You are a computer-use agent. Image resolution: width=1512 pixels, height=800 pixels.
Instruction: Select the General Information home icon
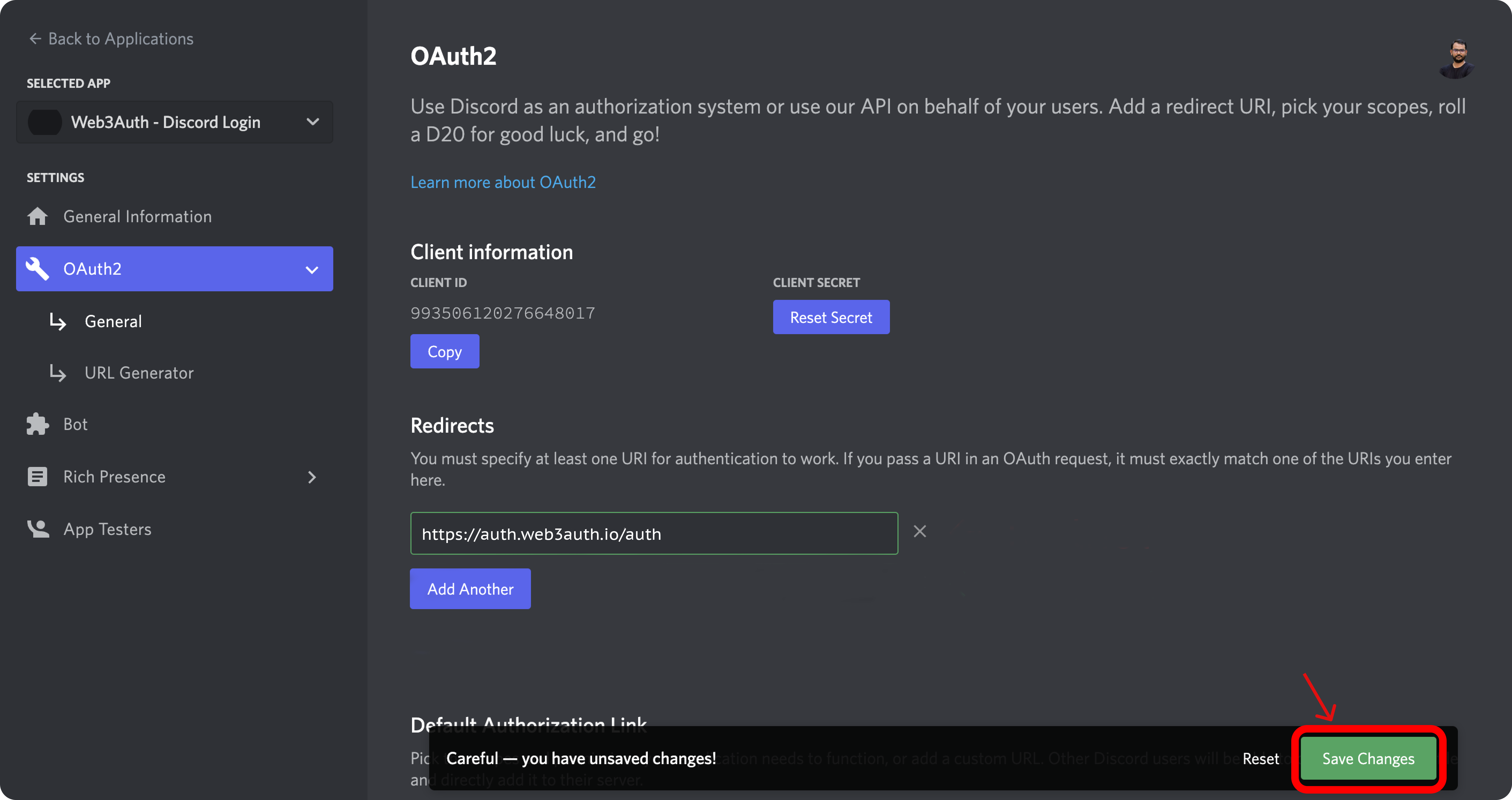click(37, 216)
